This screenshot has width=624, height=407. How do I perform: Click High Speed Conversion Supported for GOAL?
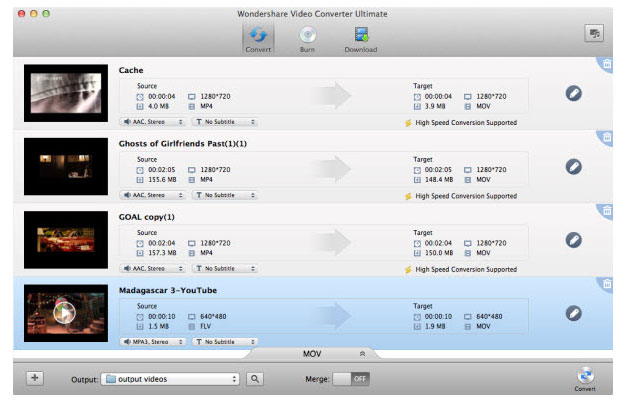tap(466, 269)
